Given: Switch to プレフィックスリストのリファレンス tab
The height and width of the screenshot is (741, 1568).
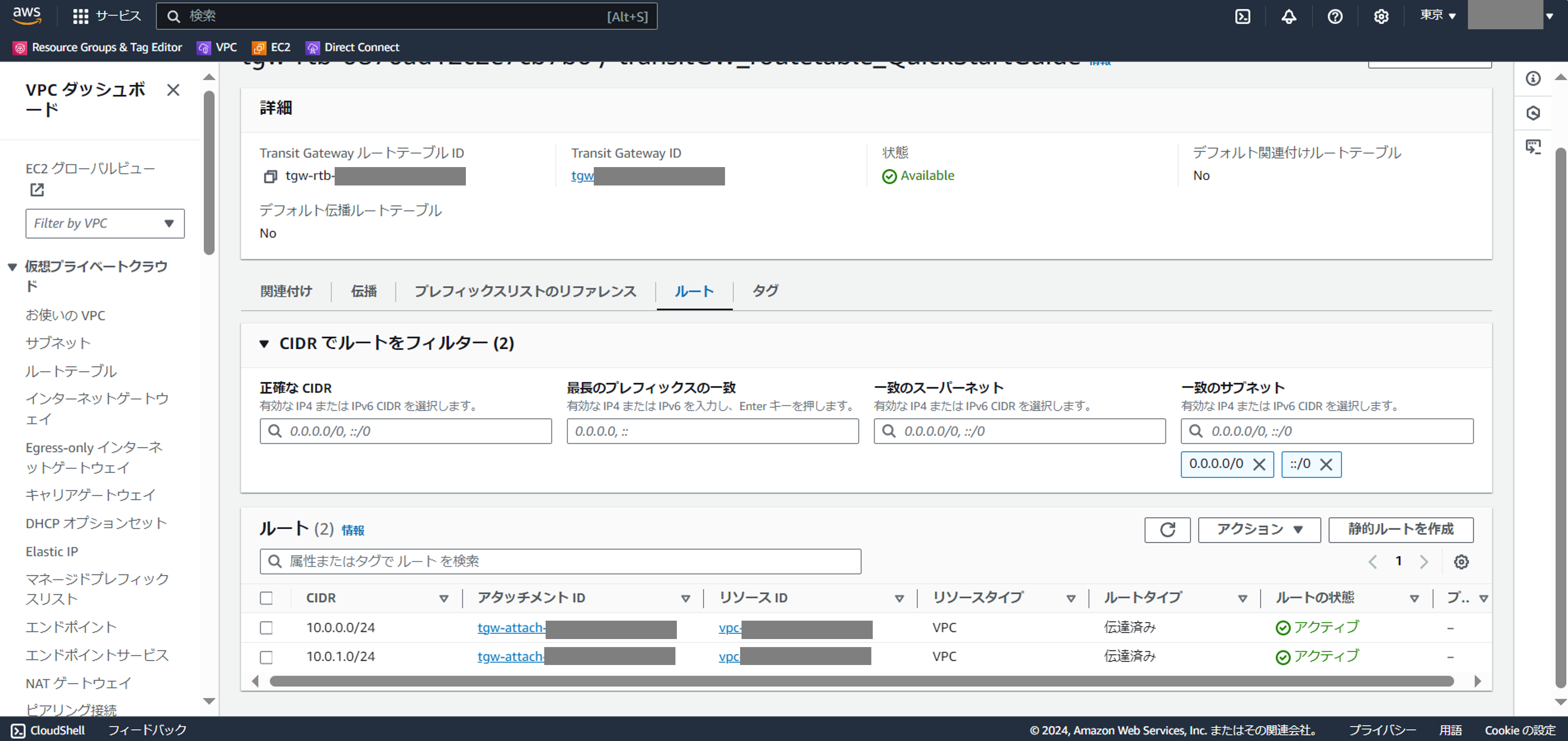Looking at the screenshot, I should point(525,292).
